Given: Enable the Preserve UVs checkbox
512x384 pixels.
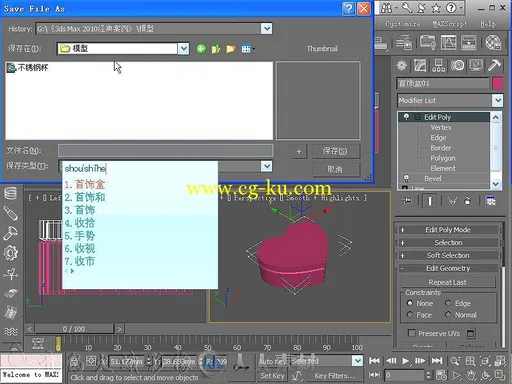Looking at the screenshot, I should [412, 333].
